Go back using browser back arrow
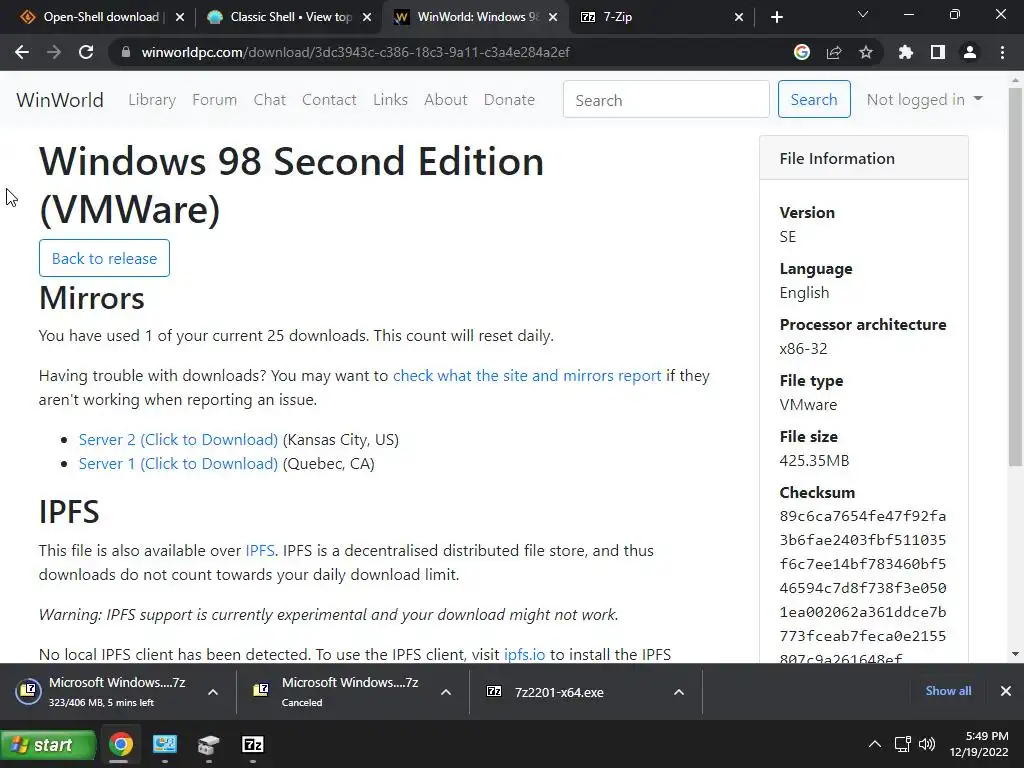The height and width of the screenshot is (768, 1024). point(22,52)
